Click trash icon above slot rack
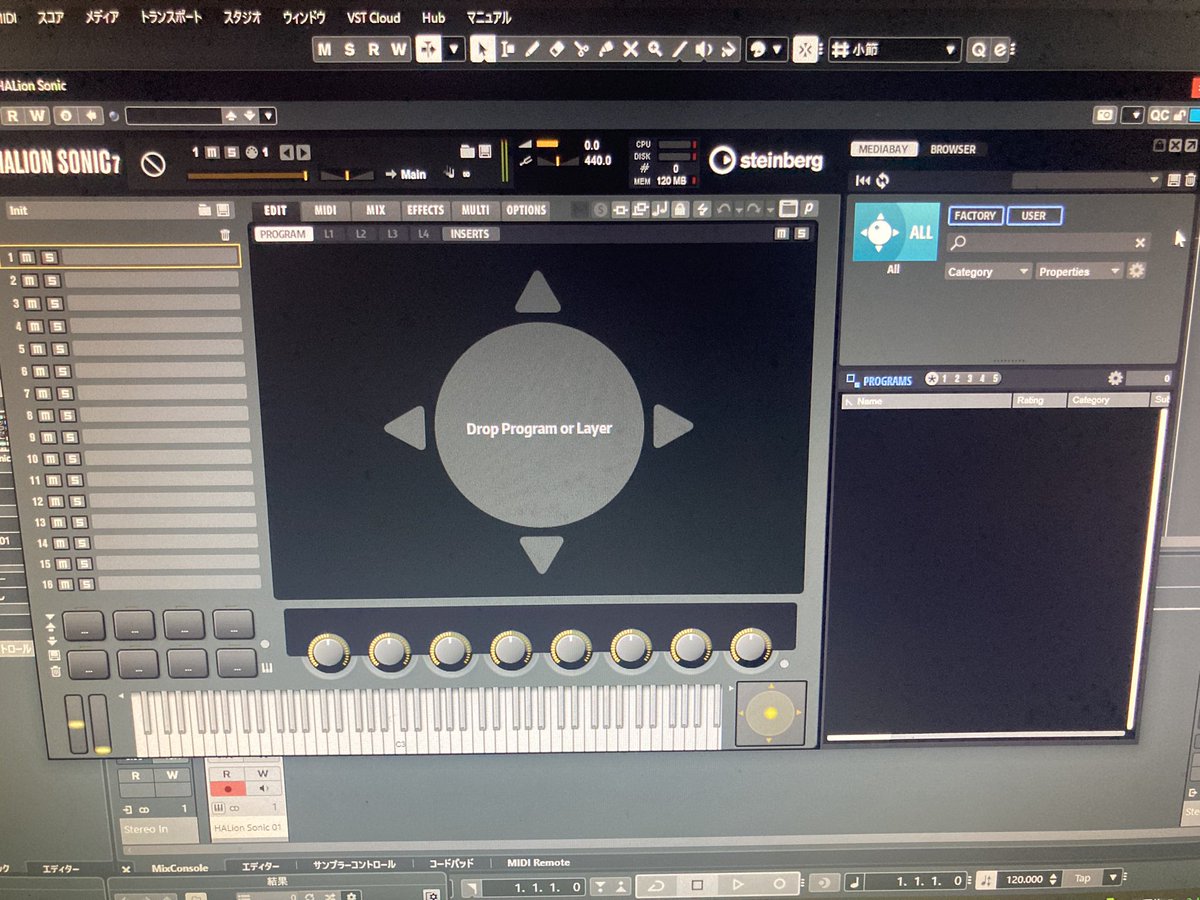1200x900 pixels. tap(225, 234)
